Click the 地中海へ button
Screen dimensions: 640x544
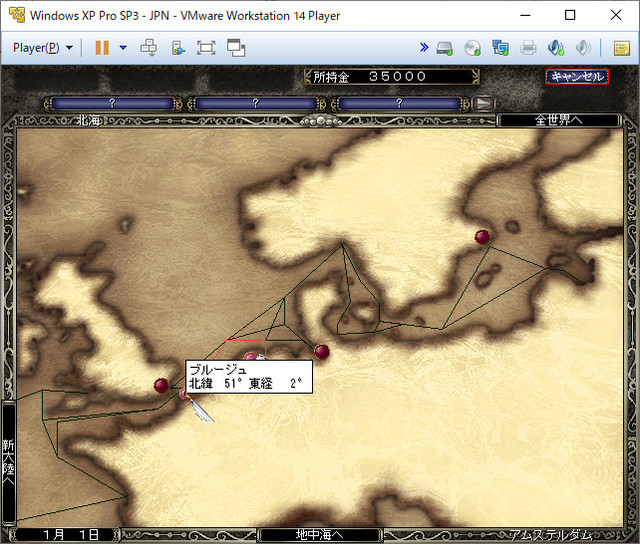(x=320, y=534)
